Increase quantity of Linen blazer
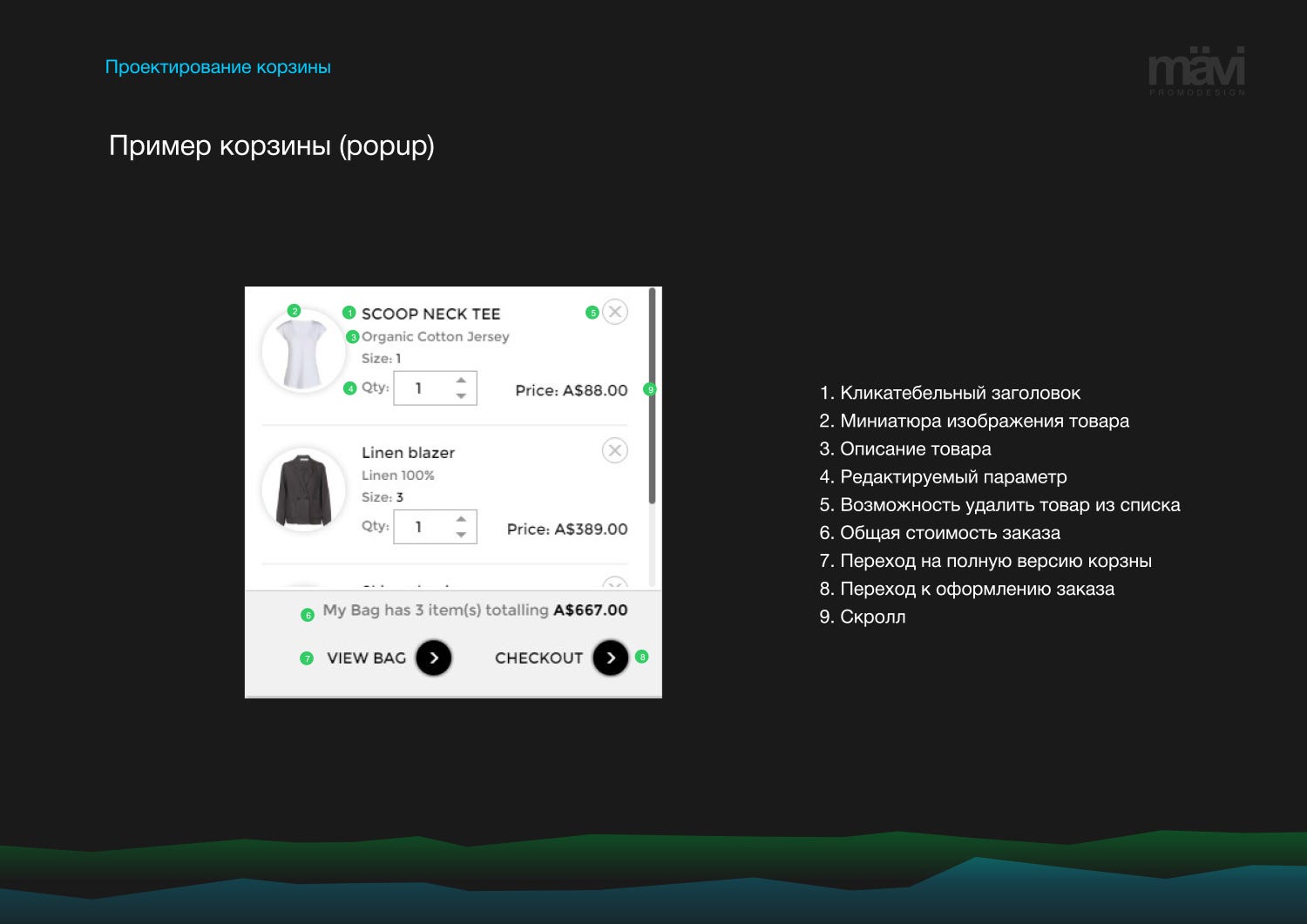Viewport: 1307px width, 924px height. pos(461,519)
